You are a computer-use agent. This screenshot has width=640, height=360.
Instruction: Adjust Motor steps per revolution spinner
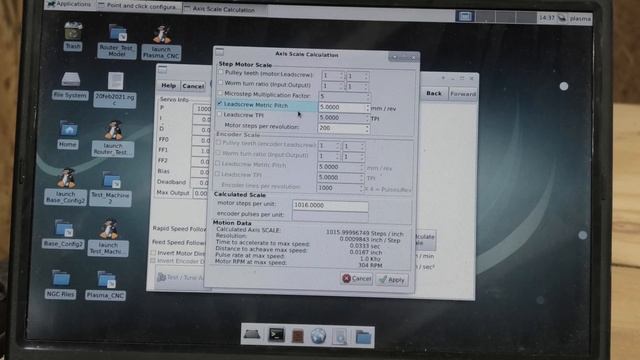pyautogui.click(x=367, y=129)
